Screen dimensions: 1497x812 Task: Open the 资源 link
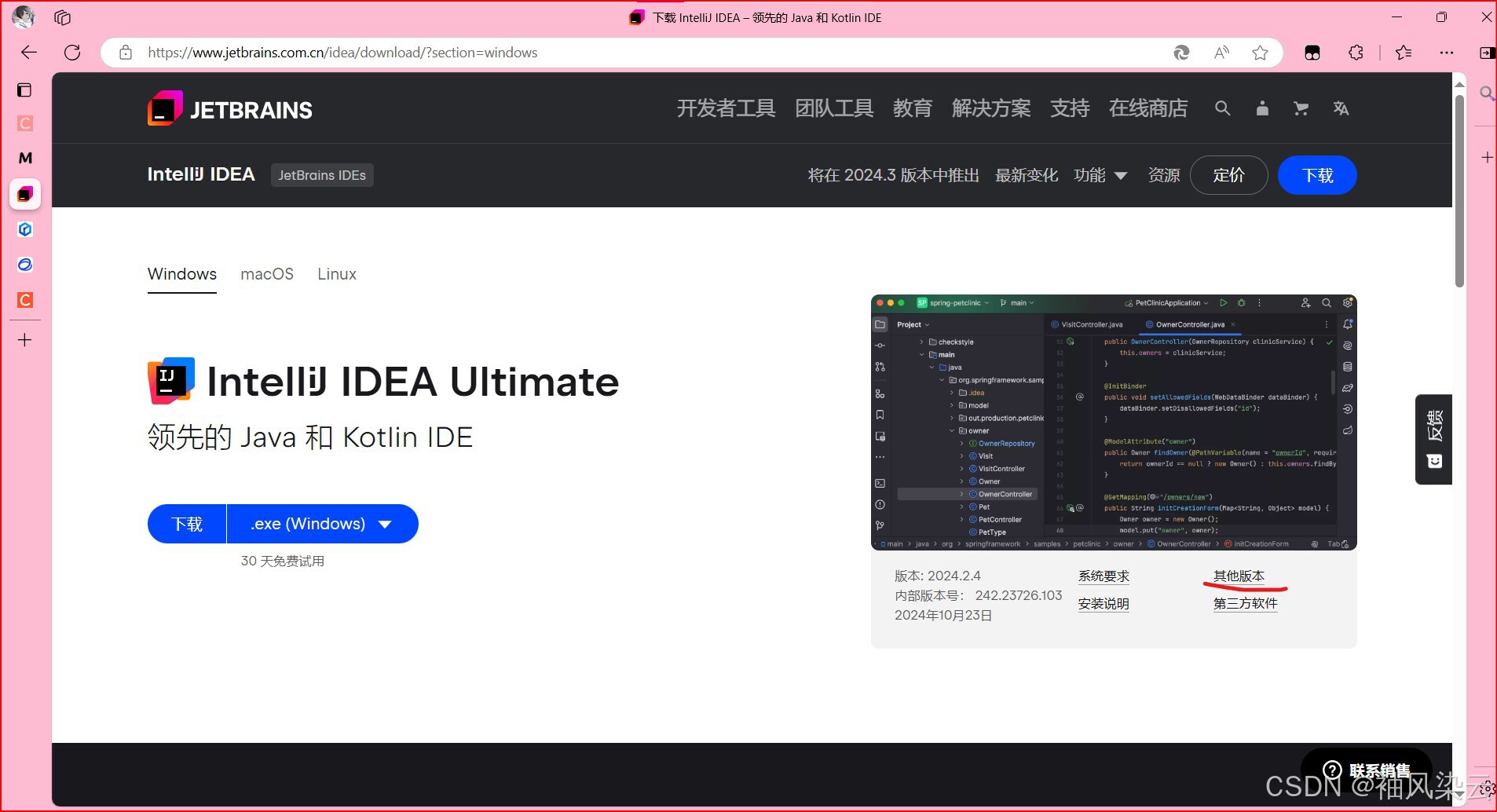pyautogui.click(x=1164, y=175)
